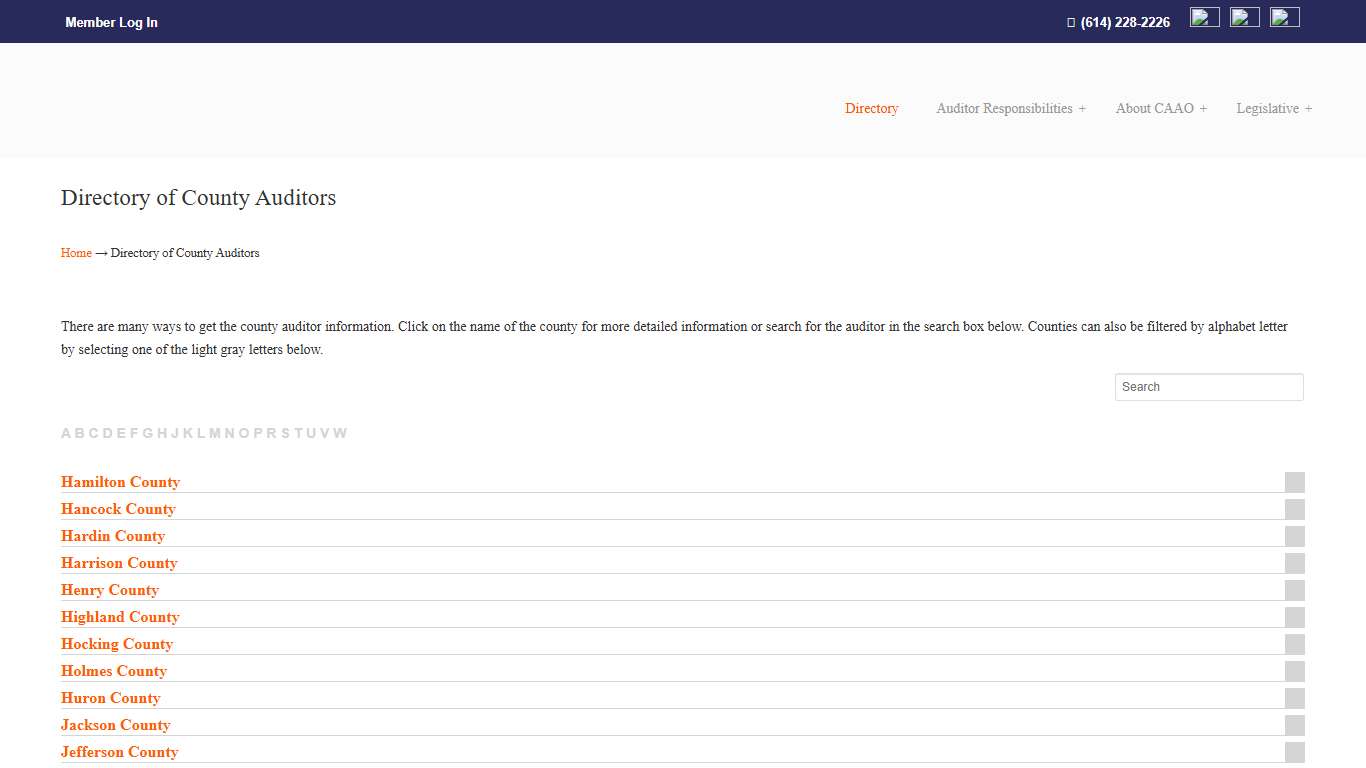1366x768 pixels.
Task: Expand the Hamilton County row details
Action: click(x=1294, y=481)
